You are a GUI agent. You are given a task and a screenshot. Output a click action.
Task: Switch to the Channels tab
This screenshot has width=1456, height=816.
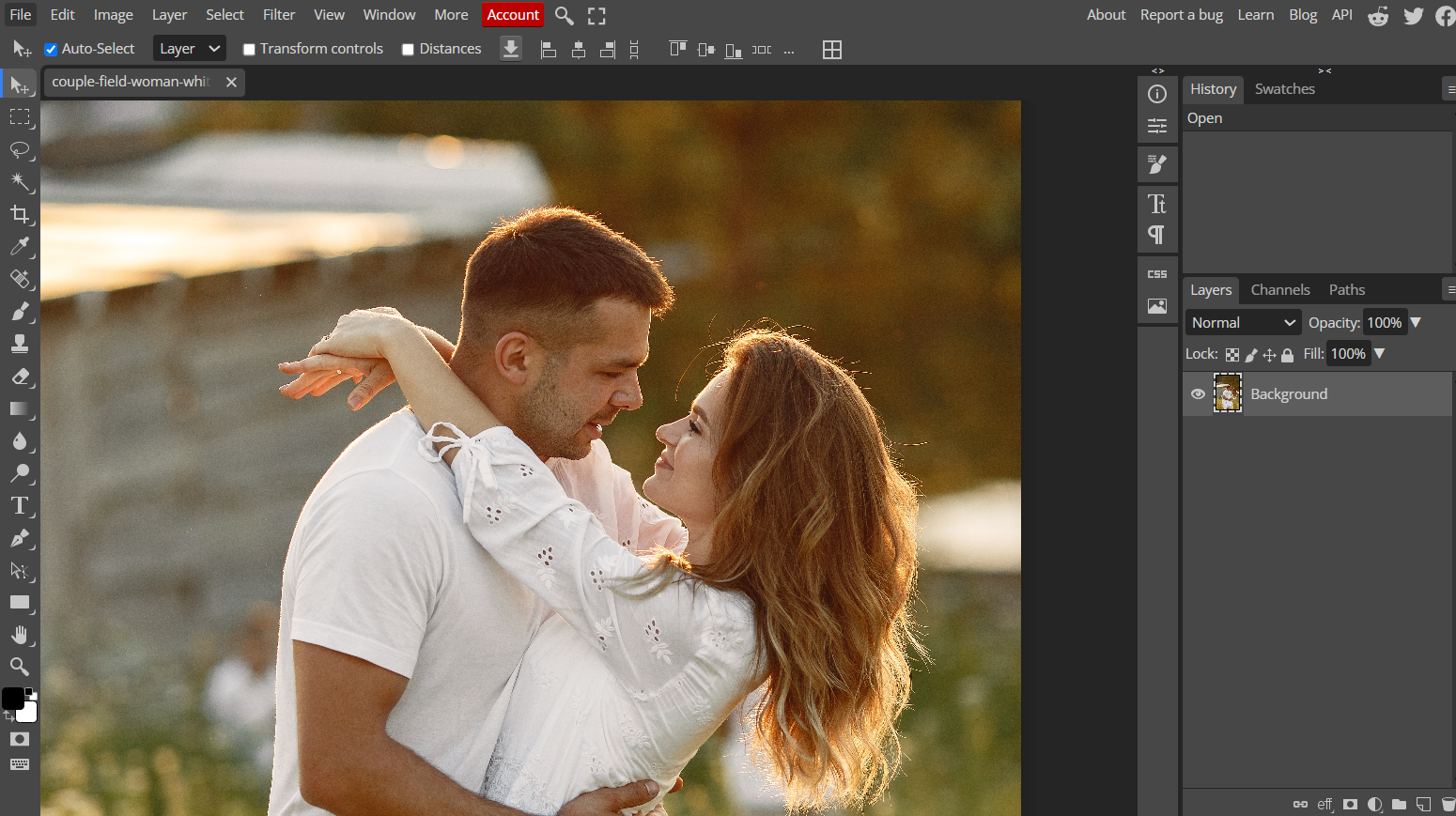tap(1279, 289)
